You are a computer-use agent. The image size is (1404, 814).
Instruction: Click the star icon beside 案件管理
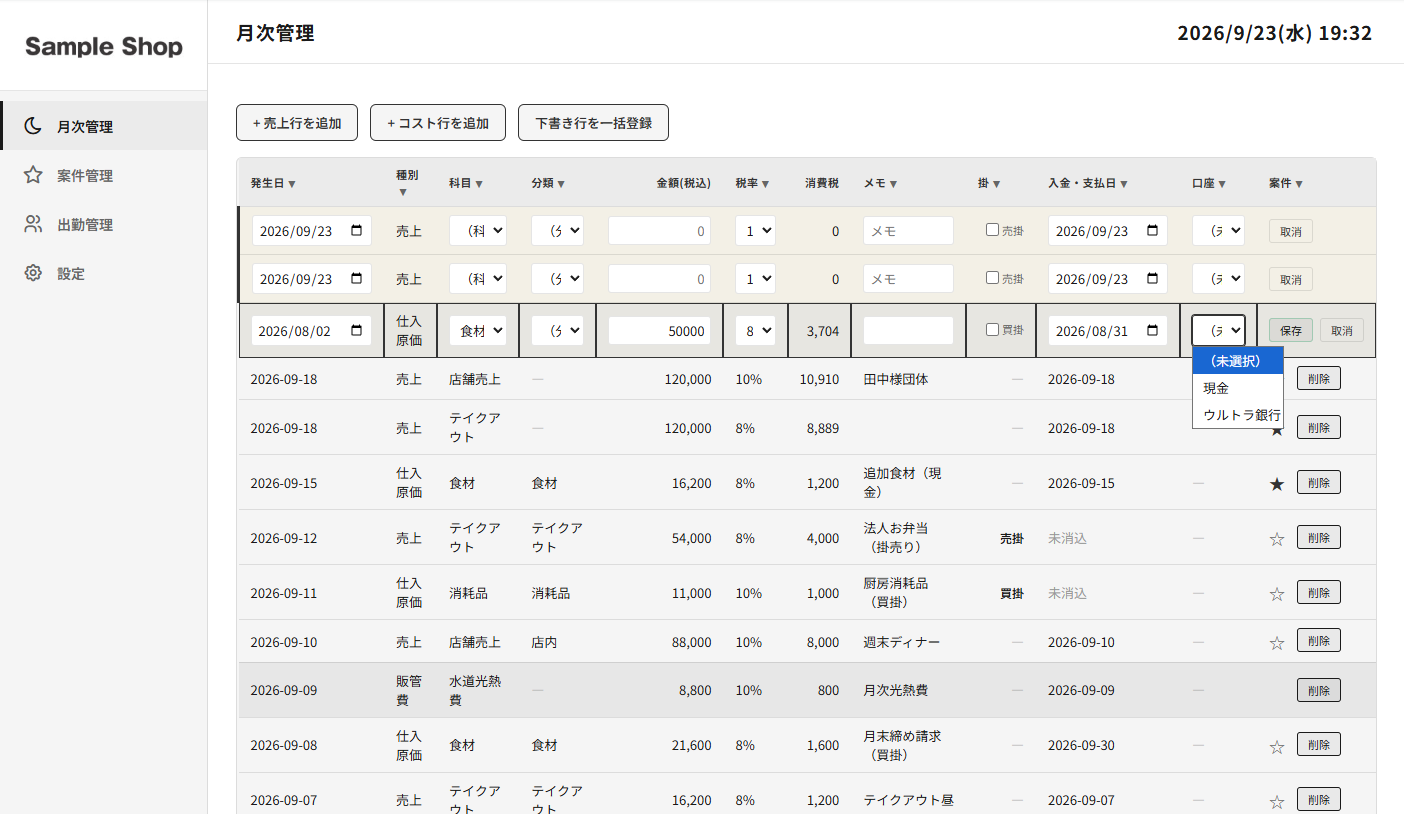(x=33, y=175)
